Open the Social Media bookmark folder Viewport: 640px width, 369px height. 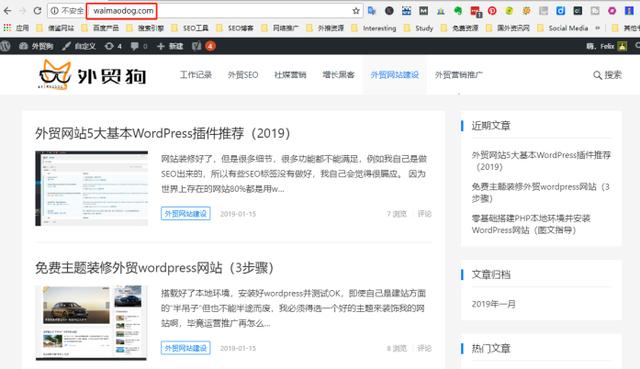click(563, 28)
